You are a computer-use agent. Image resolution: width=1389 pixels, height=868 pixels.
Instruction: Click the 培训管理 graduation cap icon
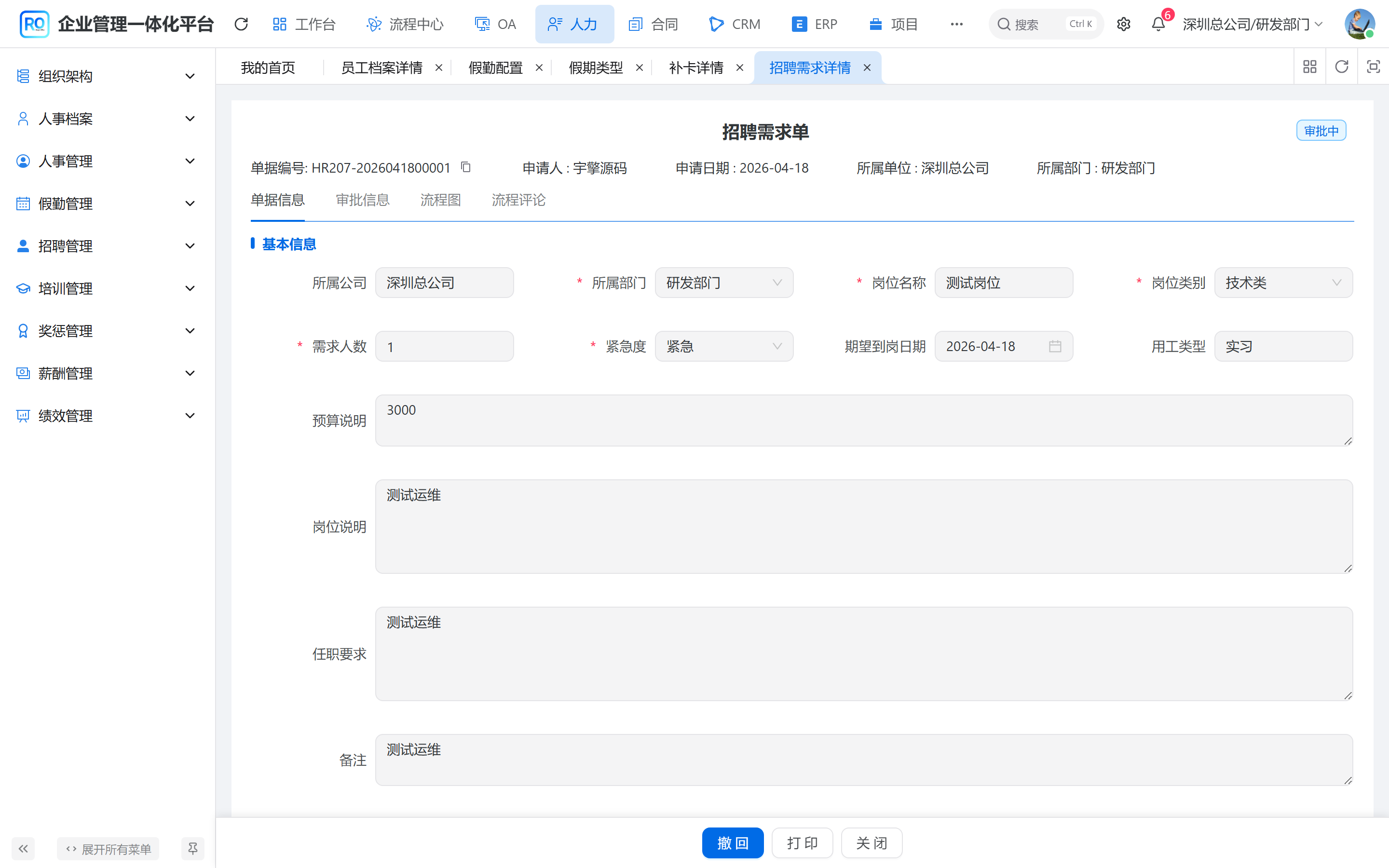click(x=23, y=289)
